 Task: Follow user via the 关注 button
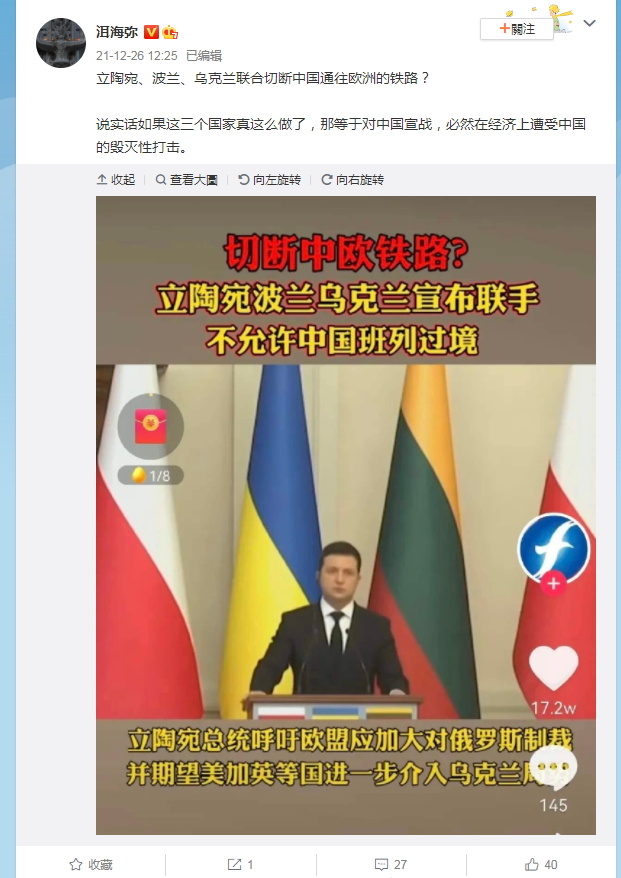[x=516, y=29]
